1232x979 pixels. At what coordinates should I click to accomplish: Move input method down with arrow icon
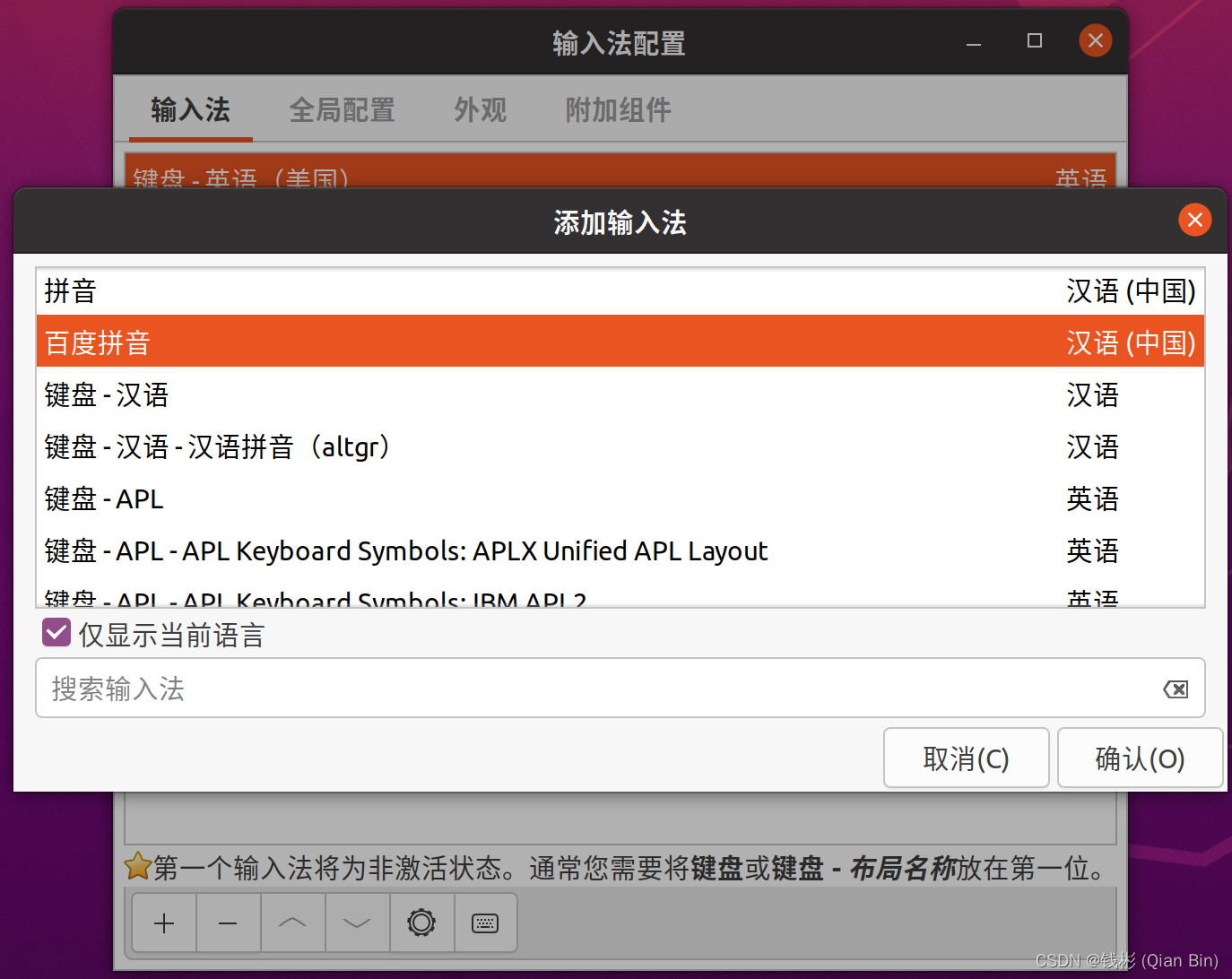coord(358,923)
